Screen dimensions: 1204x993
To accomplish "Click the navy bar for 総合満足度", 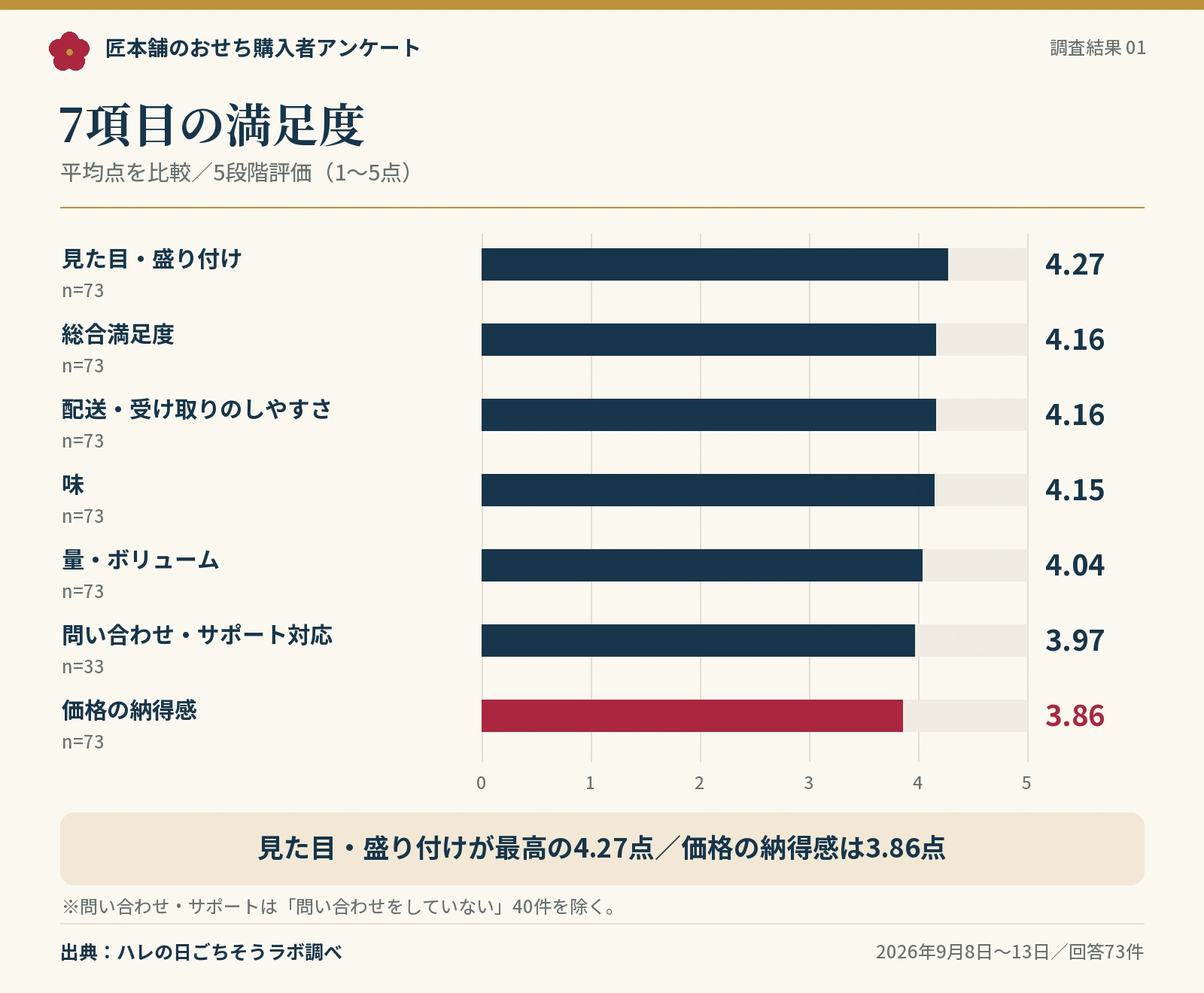I will coord(709,339).
